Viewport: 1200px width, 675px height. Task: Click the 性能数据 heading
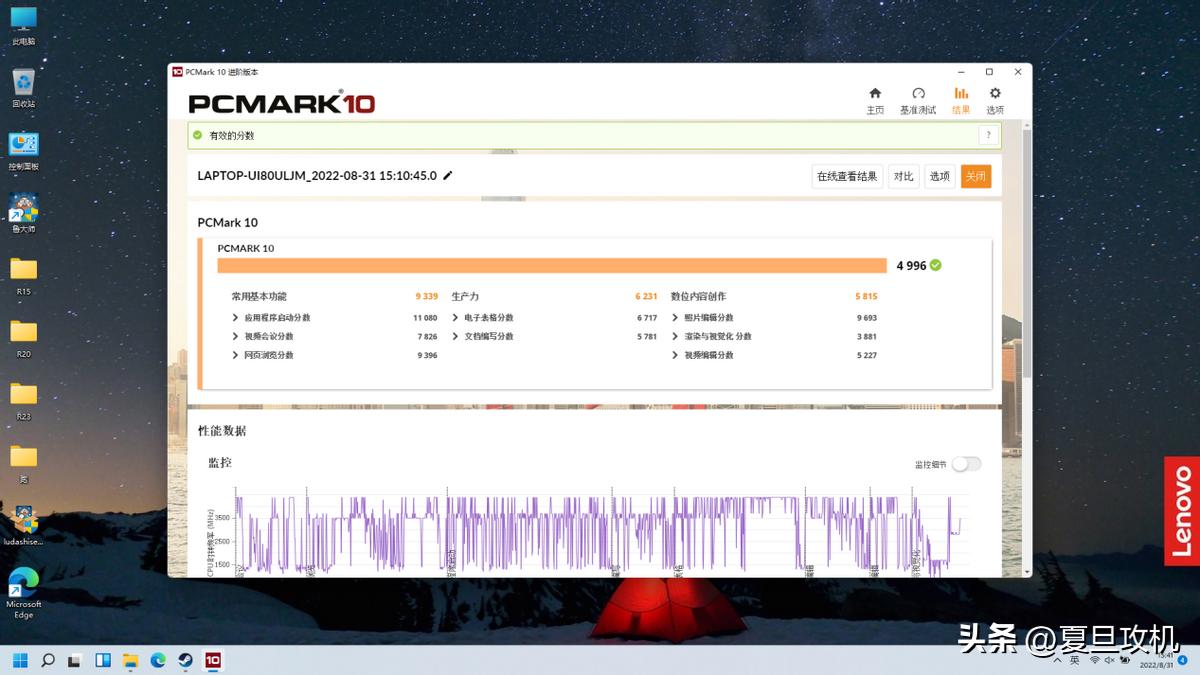click(222, 431)
